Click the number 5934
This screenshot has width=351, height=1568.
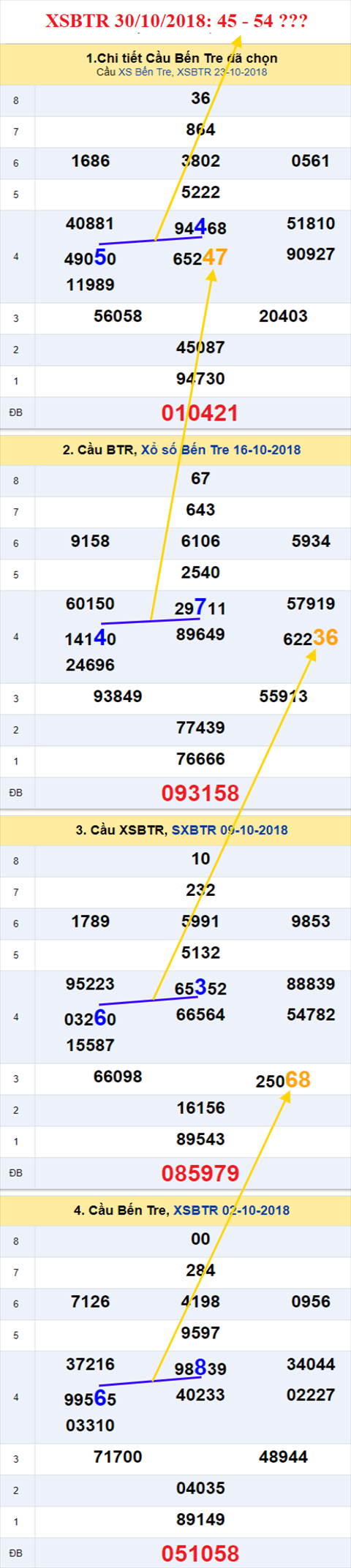click(x=311, y=541)
